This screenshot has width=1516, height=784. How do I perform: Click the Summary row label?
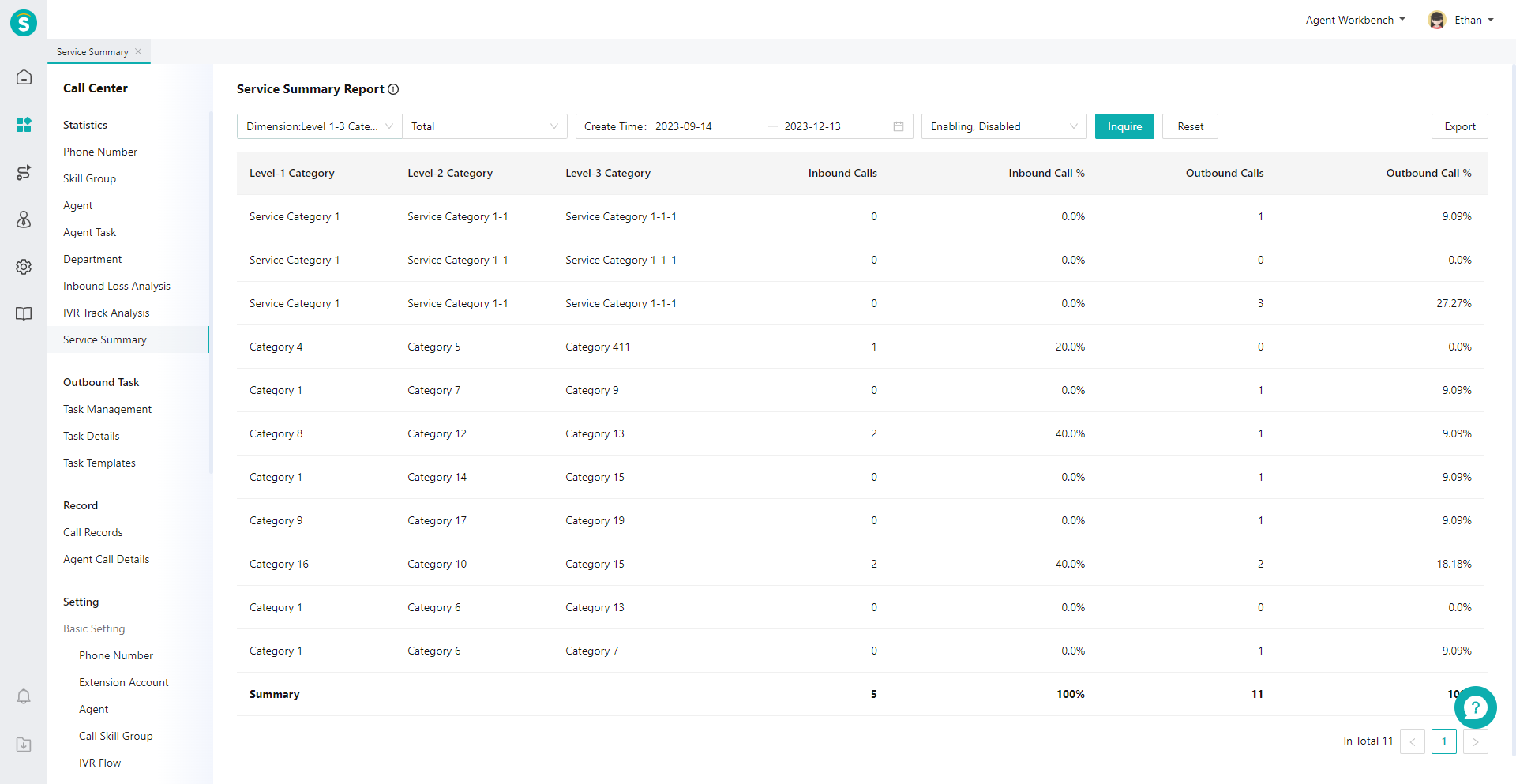274,694
